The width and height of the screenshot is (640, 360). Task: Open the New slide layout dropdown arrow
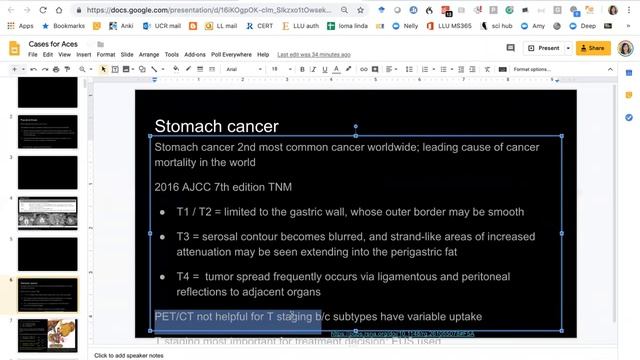(x=23, y=69)
